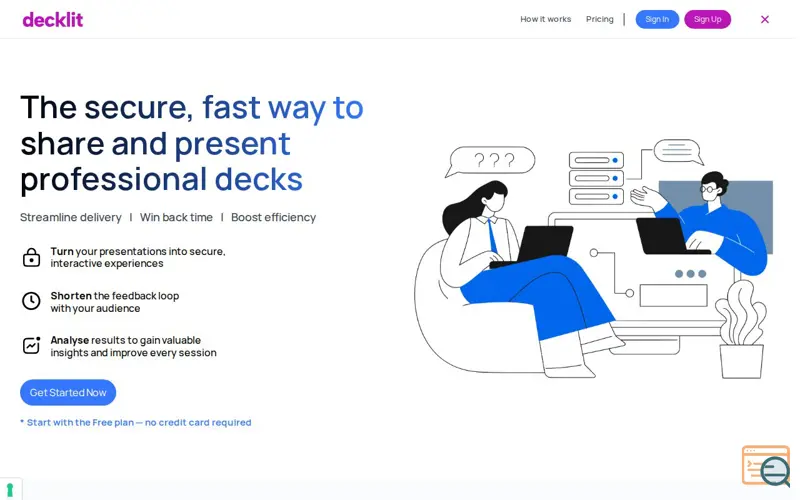This screenshot has height=500, width=800.
Task: Click the hero illustration of two people
Action: (593, 259)
